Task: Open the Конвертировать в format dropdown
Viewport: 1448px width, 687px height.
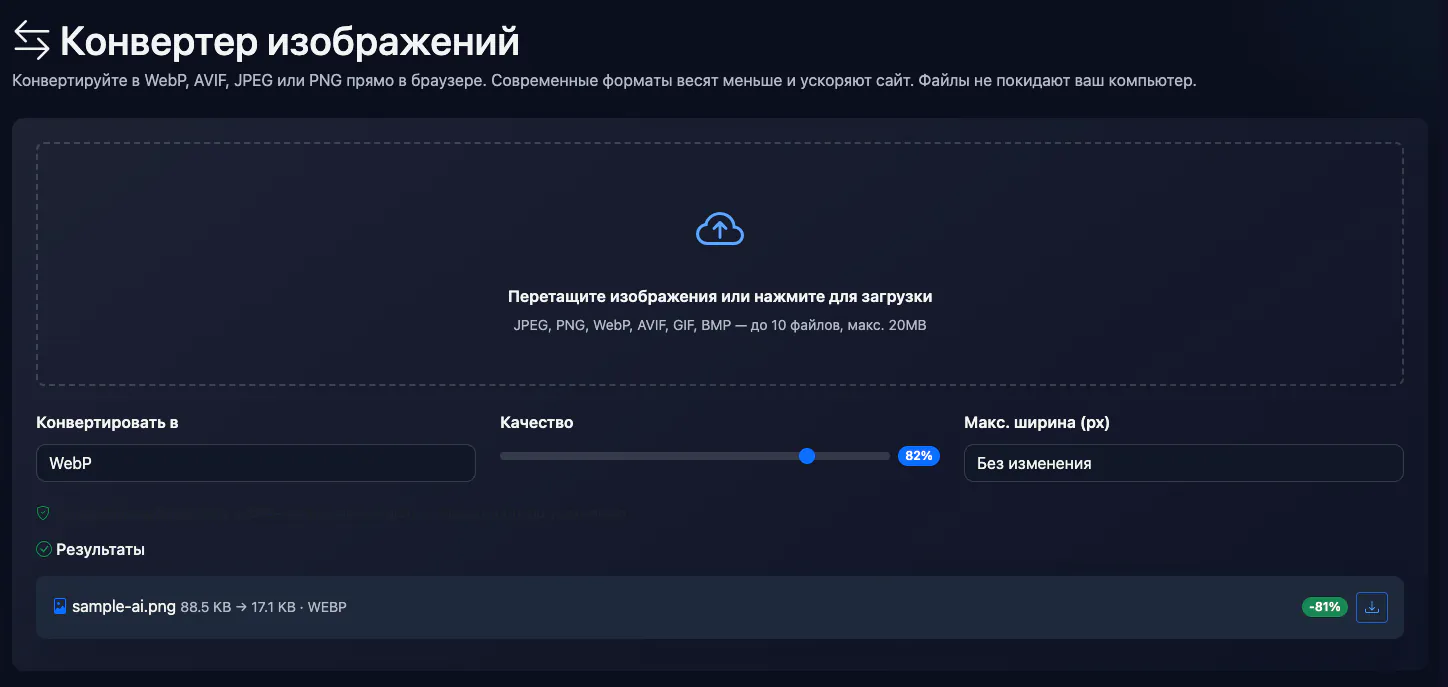Action: click(x=256, y=463)
